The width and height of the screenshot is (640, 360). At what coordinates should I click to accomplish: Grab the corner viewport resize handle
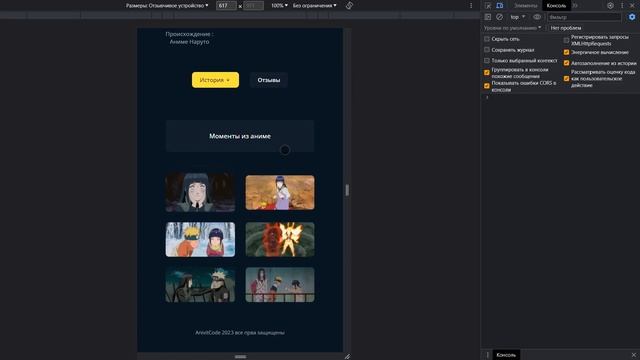347,356
